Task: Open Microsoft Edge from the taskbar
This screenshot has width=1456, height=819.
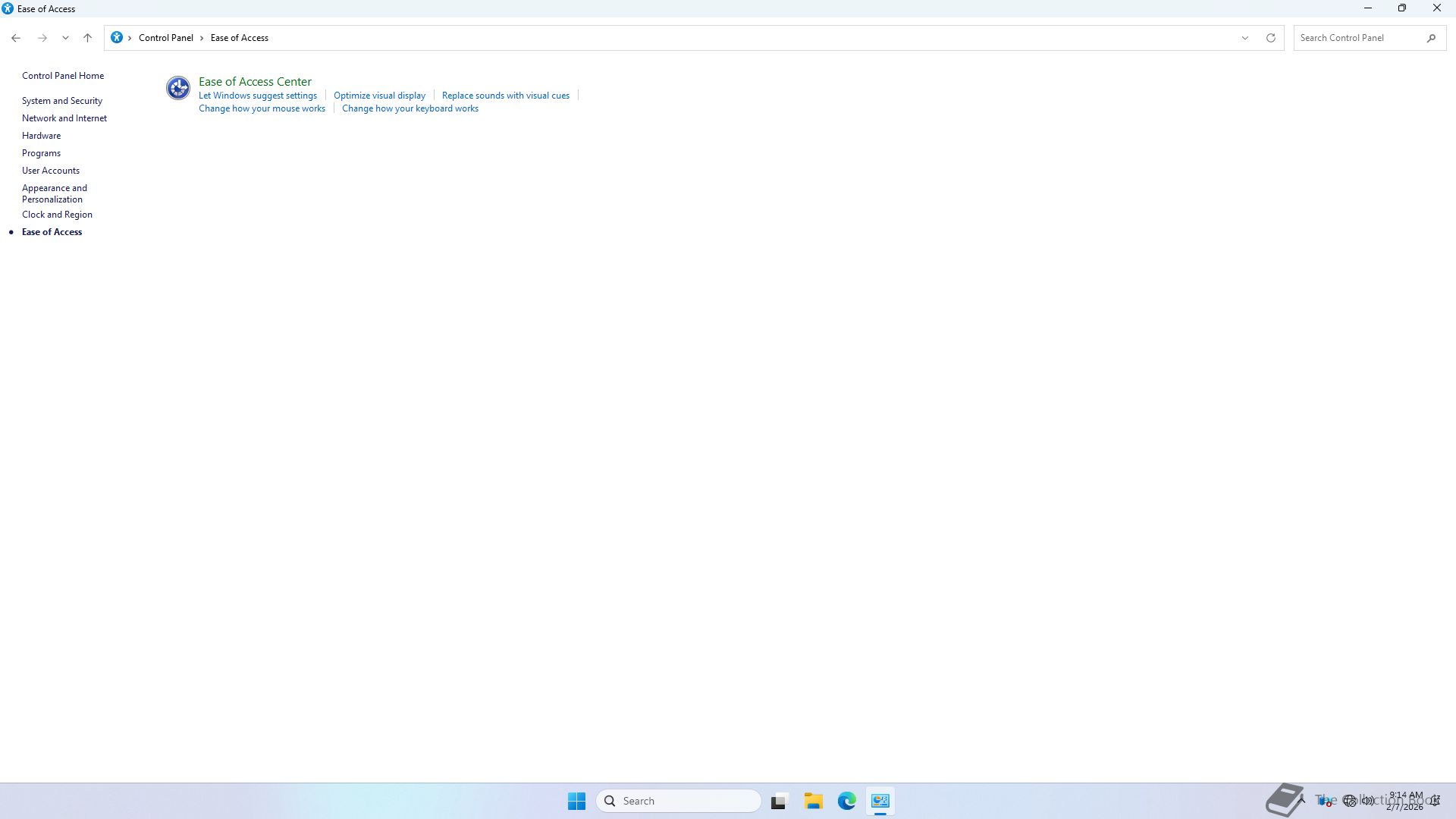Action: [846, 801]
